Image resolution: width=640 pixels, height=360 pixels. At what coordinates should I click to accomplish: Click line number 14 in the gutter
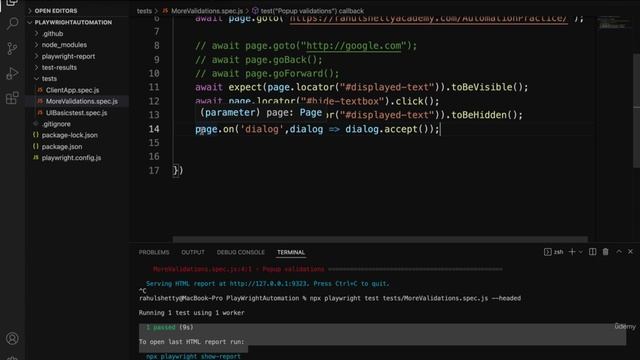tap(154, 129)
